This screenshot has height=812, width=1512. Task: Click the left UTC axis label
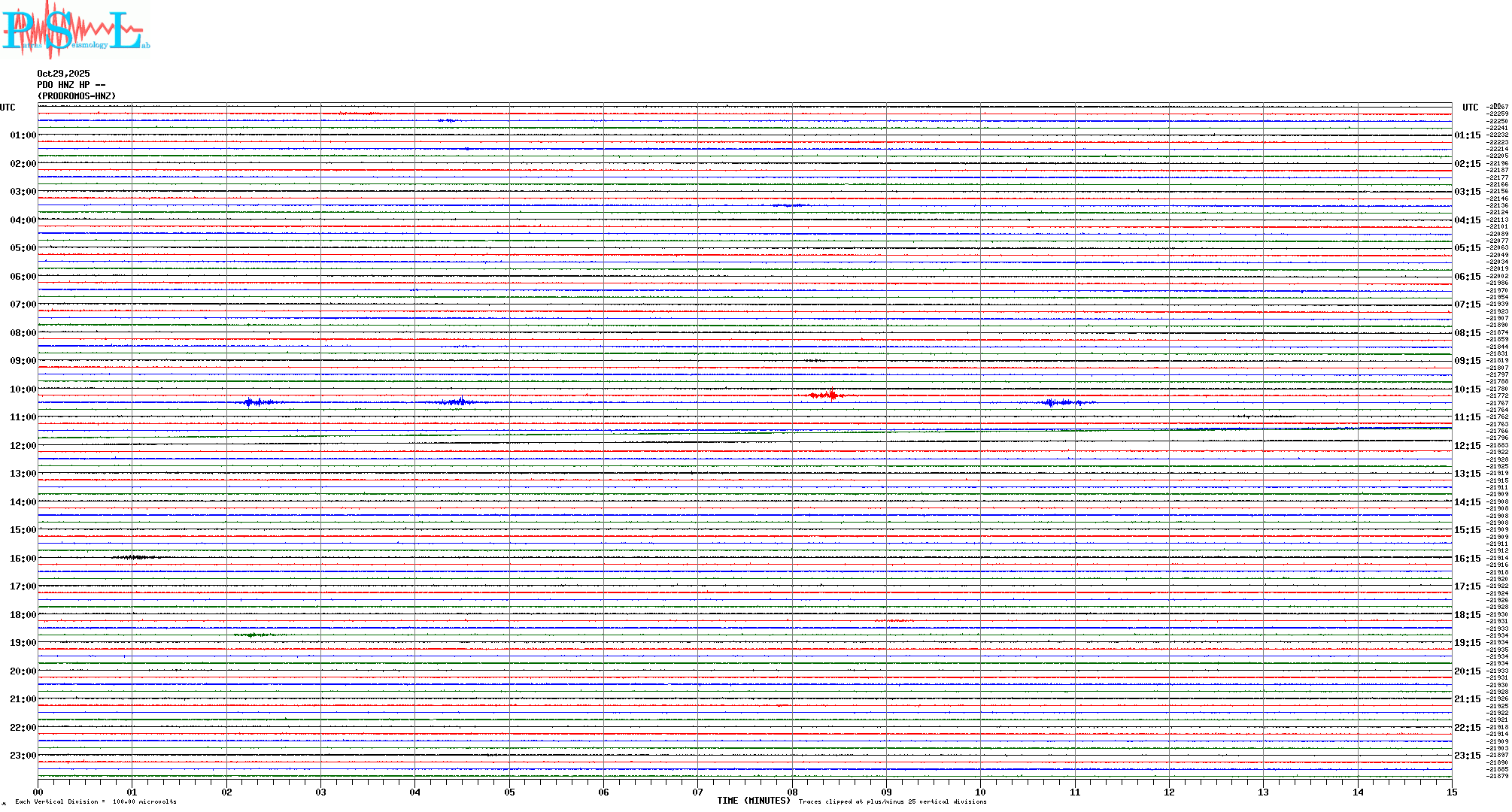pos(8,108)
